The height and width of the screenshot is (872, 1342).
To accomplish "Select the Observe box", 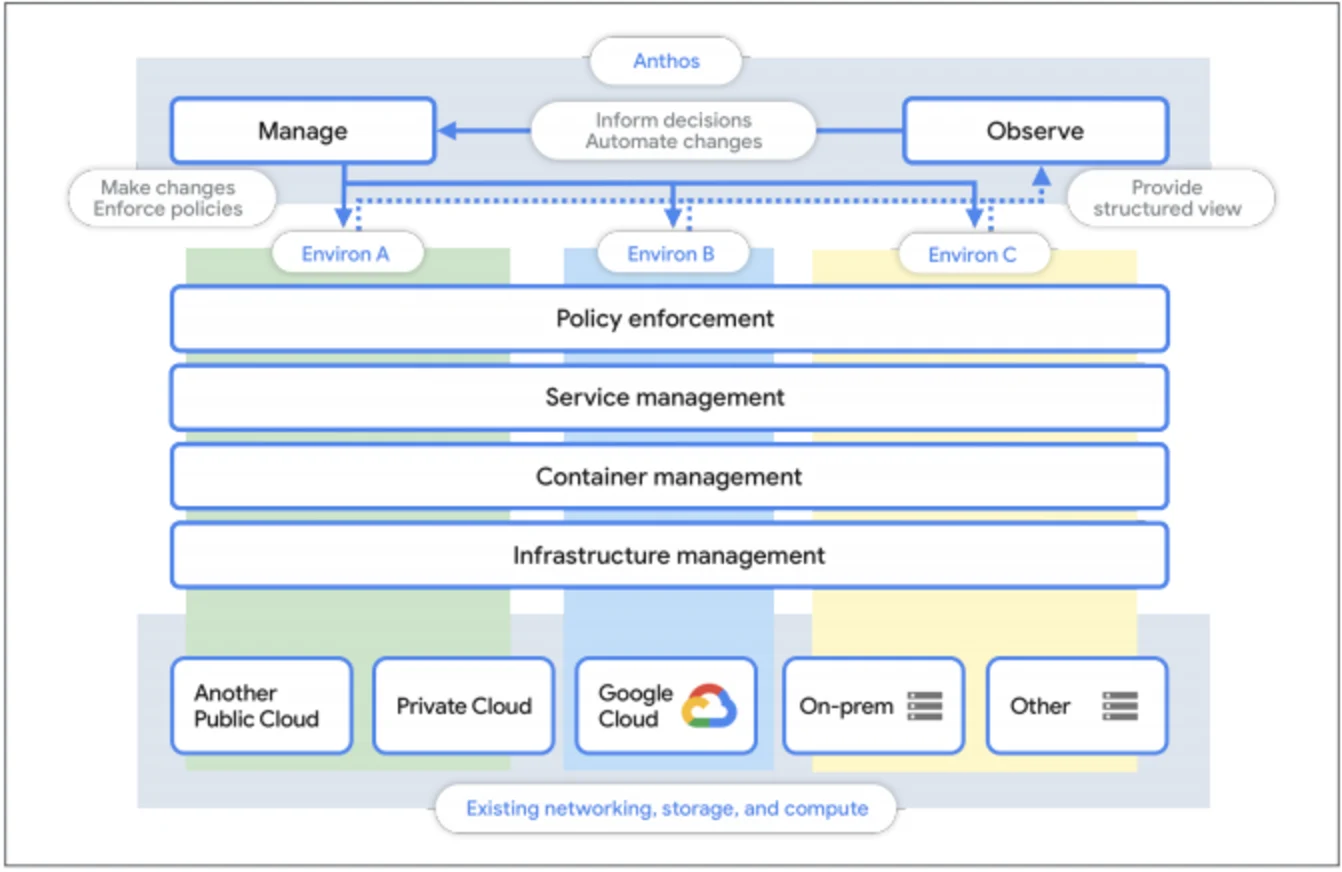I will [x=1035, y=130].
